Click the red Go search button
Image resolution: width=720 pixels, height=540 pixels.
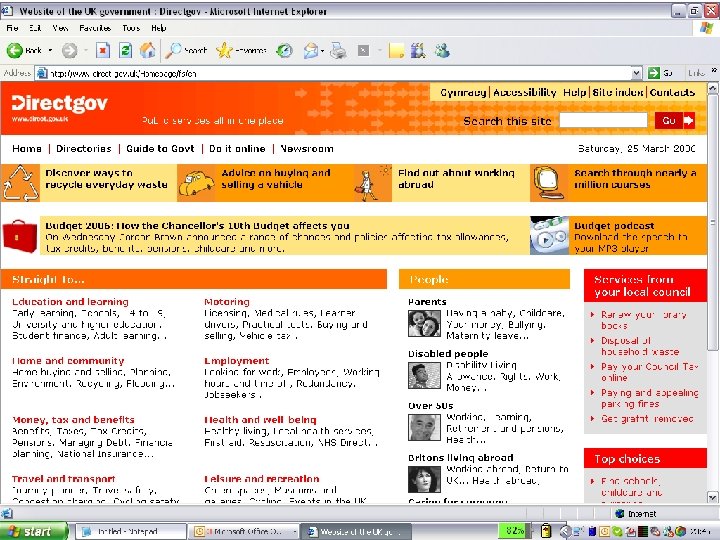click(675, 120)
